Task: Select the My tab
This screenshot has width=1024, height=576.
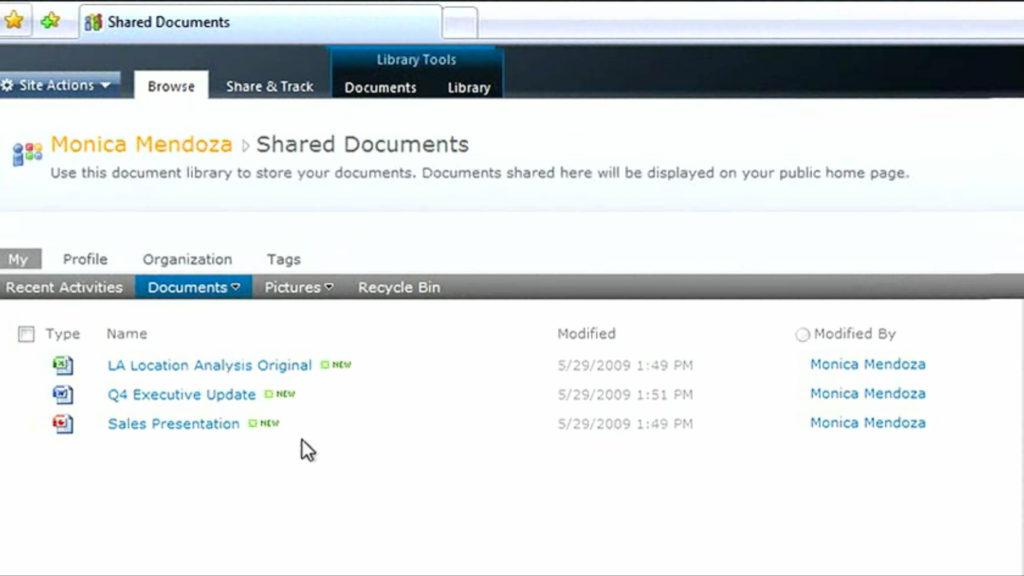Action: click(x=20, y=259)
